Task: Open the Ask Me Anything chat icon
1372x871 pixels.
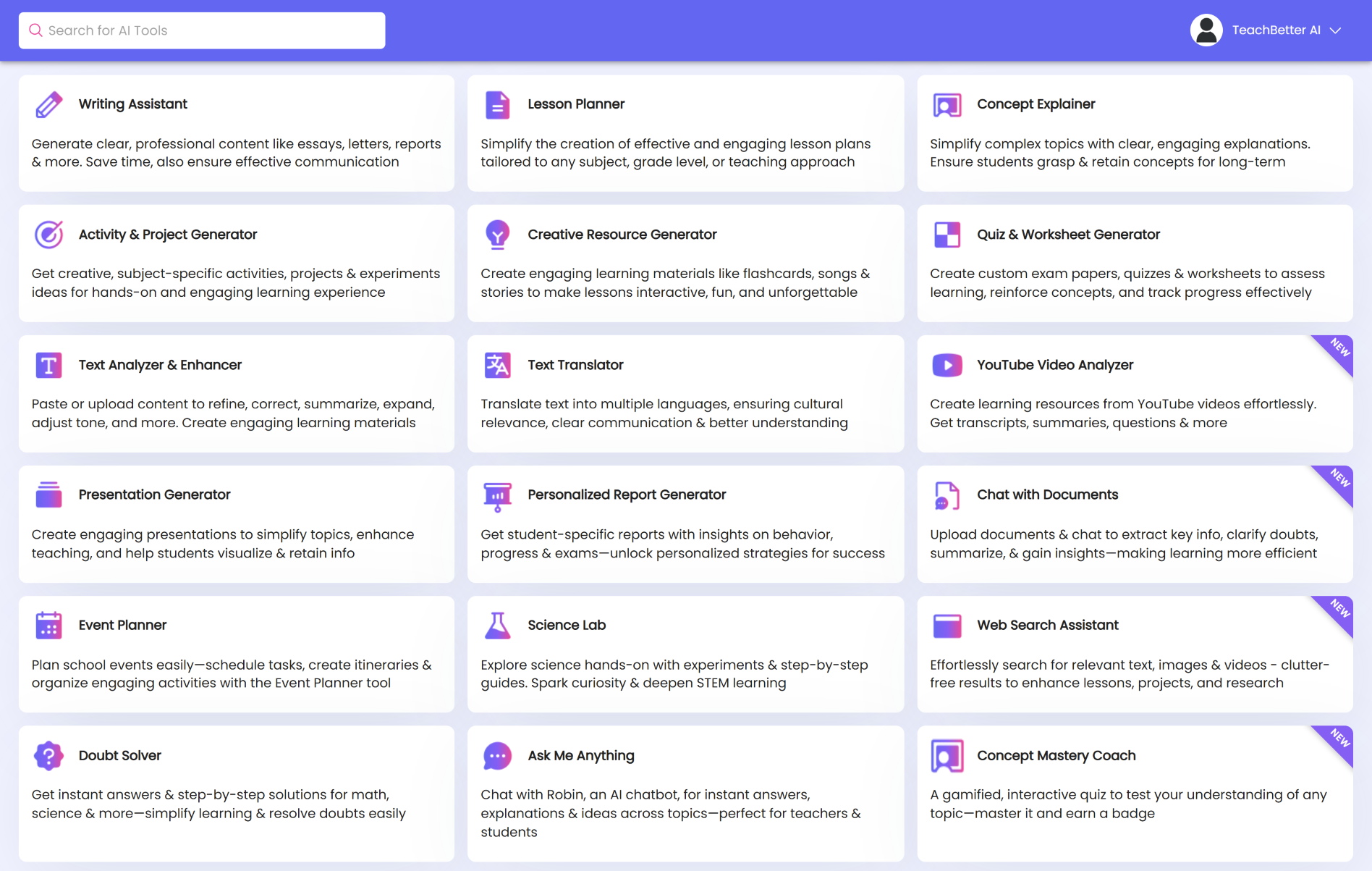Action: 497,755
